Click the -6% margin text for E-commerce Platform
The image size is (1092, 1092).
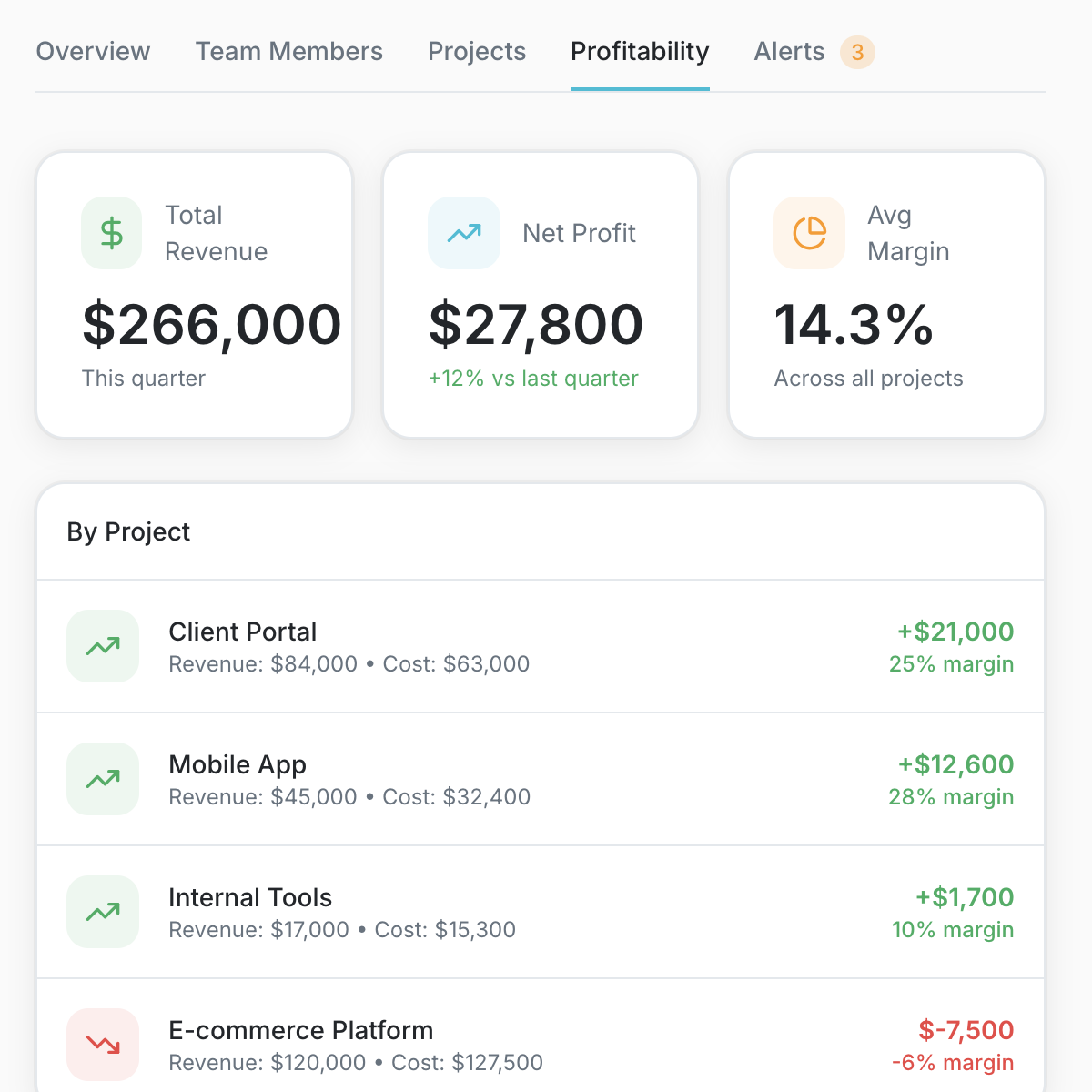(x=951, y=1062)
